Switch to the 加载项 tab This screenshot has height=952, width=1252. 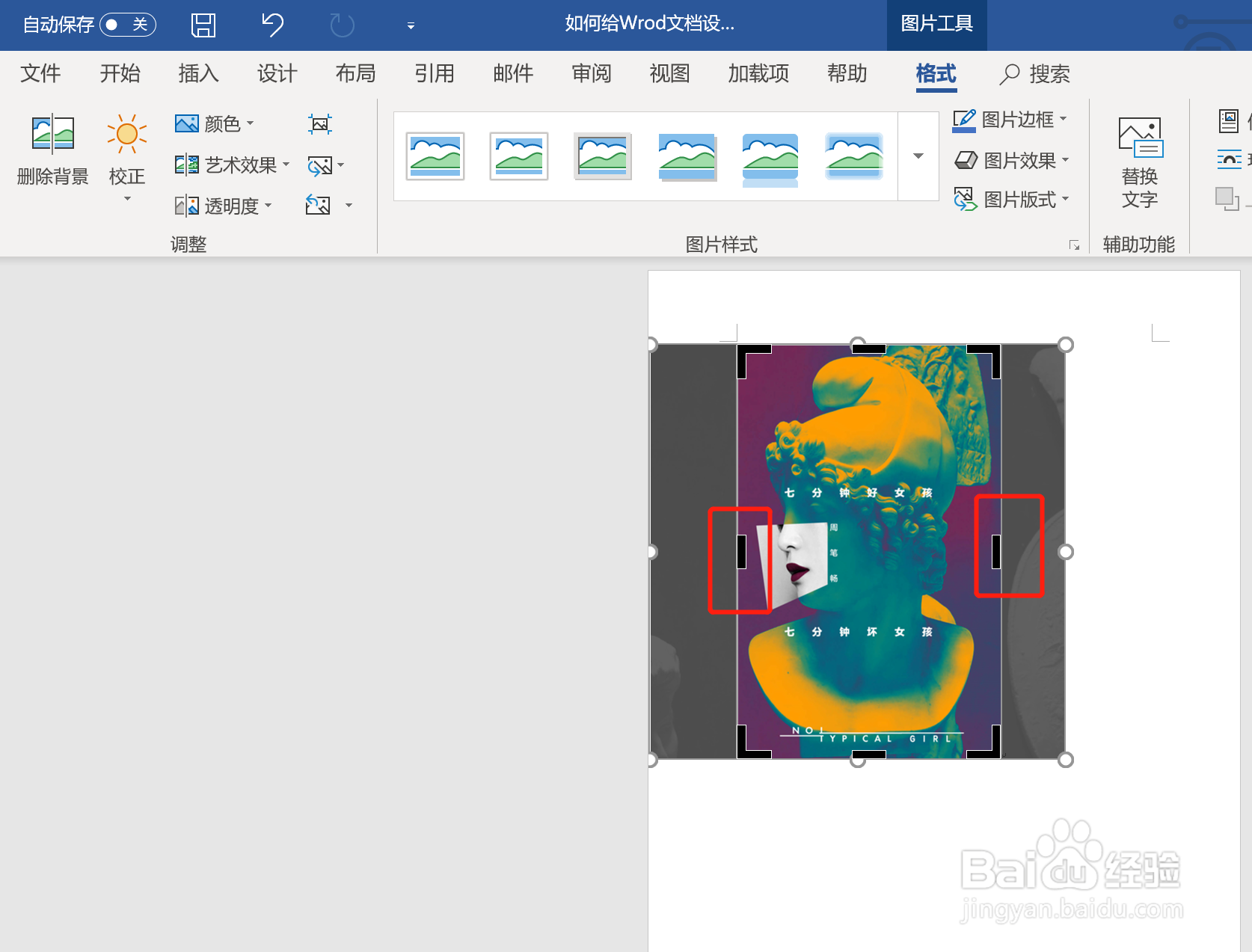[x=758, y=73]
